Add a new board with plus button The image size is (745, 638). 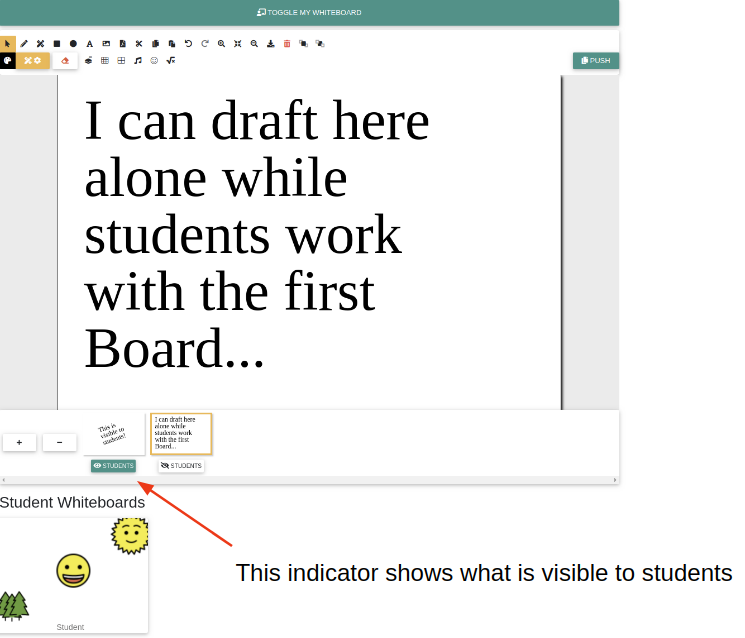19,442
